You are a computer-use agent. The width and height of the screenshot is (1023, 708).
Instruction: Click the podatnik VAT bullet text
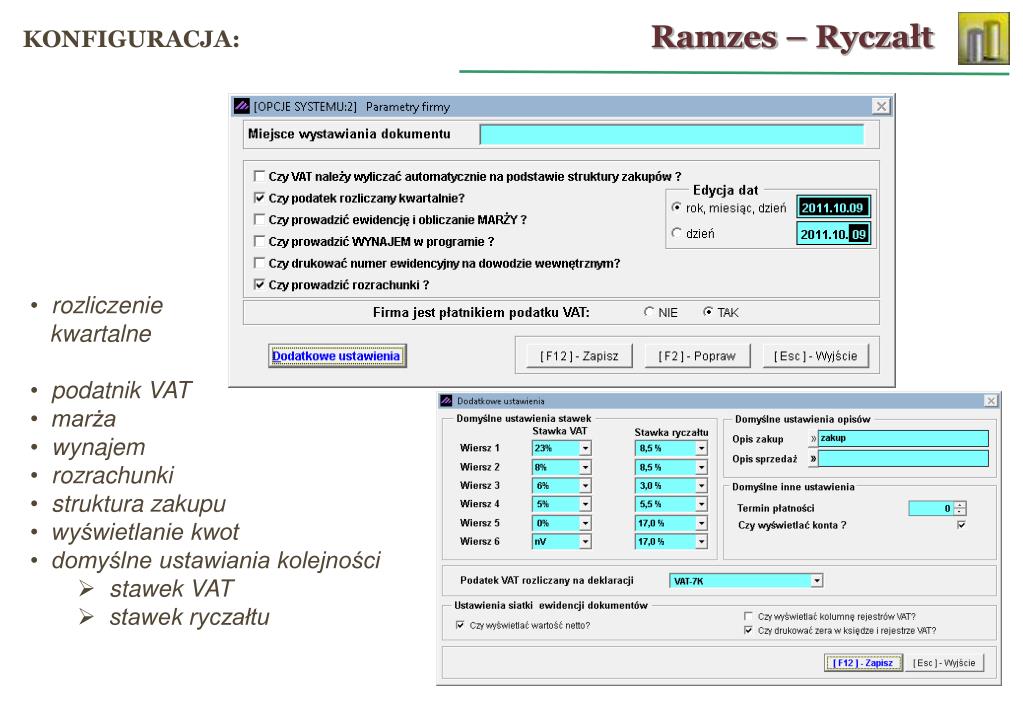click(x=121, y=390)
